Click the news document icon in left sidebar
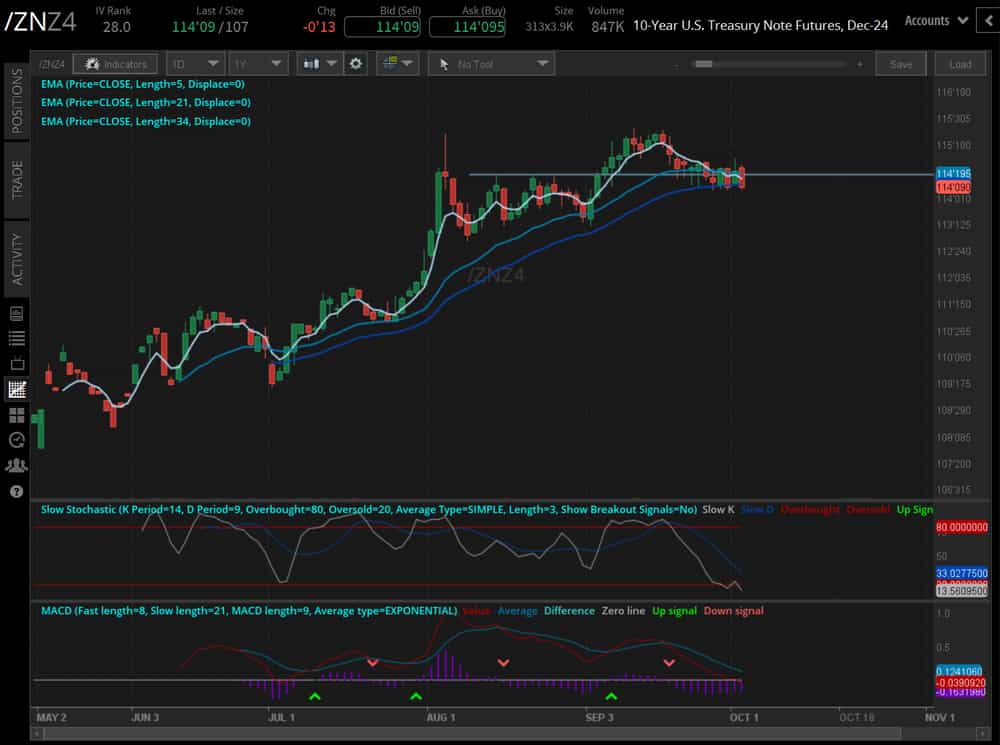Viewport: 1000px width, 745px height. [15, 311]
